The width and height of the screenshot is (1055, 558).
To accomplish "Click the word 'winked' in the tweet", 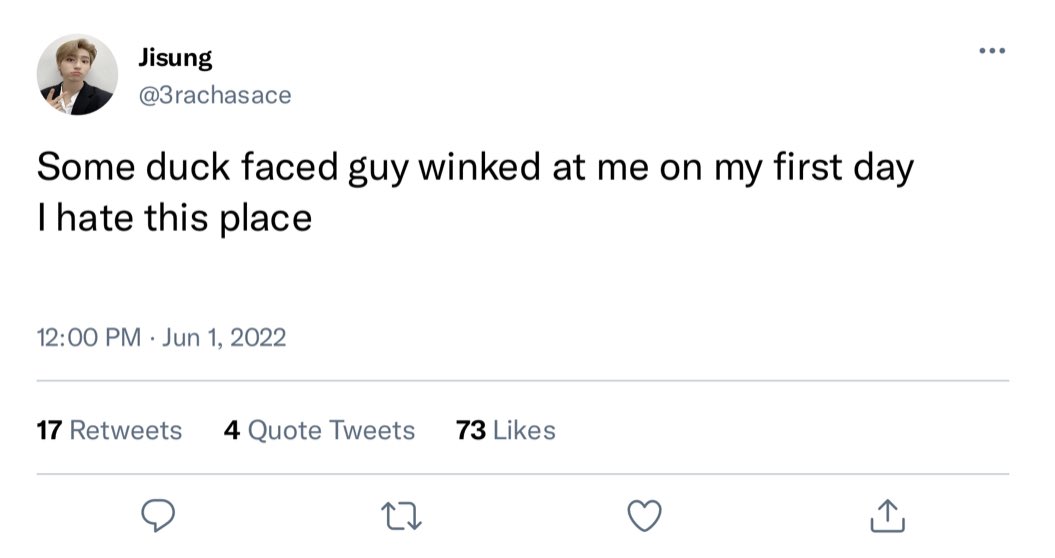I will pos(479,166).
